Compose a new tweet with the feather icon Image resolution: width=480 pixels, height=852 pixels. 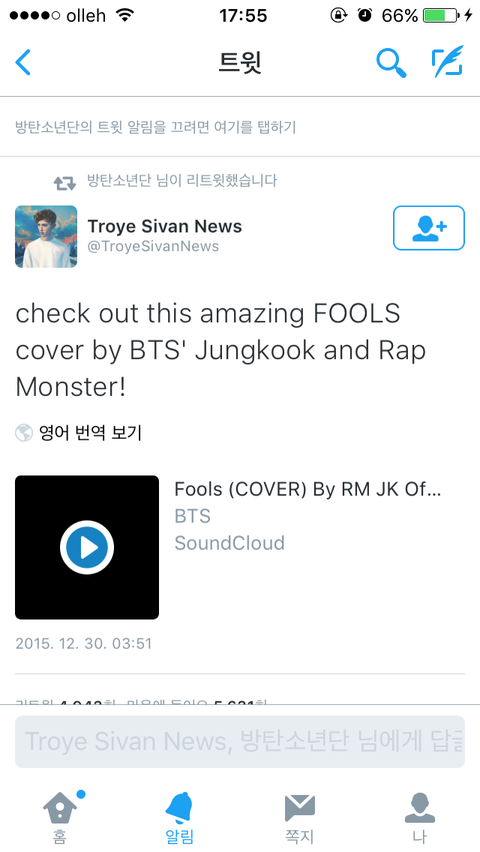tap(447, 61)
